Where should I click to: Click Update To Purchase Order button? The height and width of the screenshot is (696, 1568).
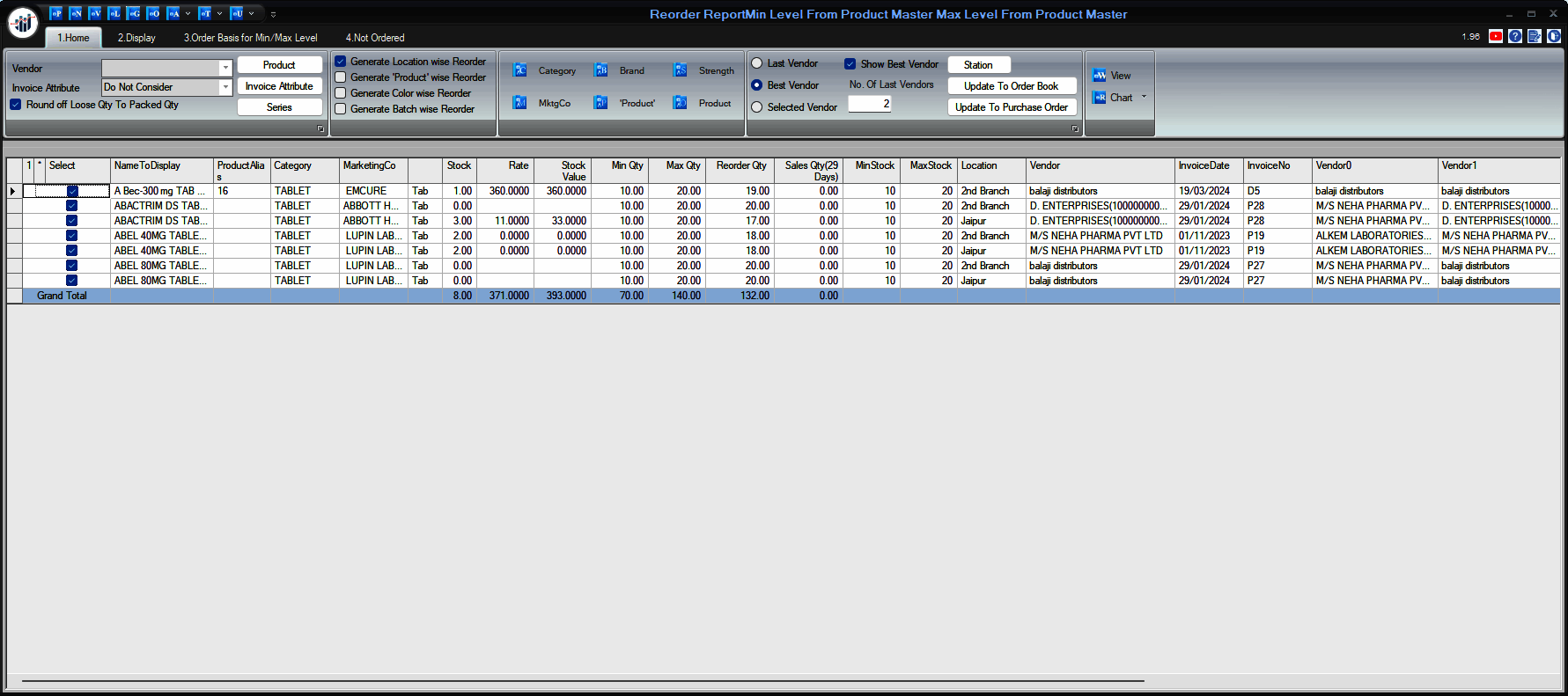1012,107
